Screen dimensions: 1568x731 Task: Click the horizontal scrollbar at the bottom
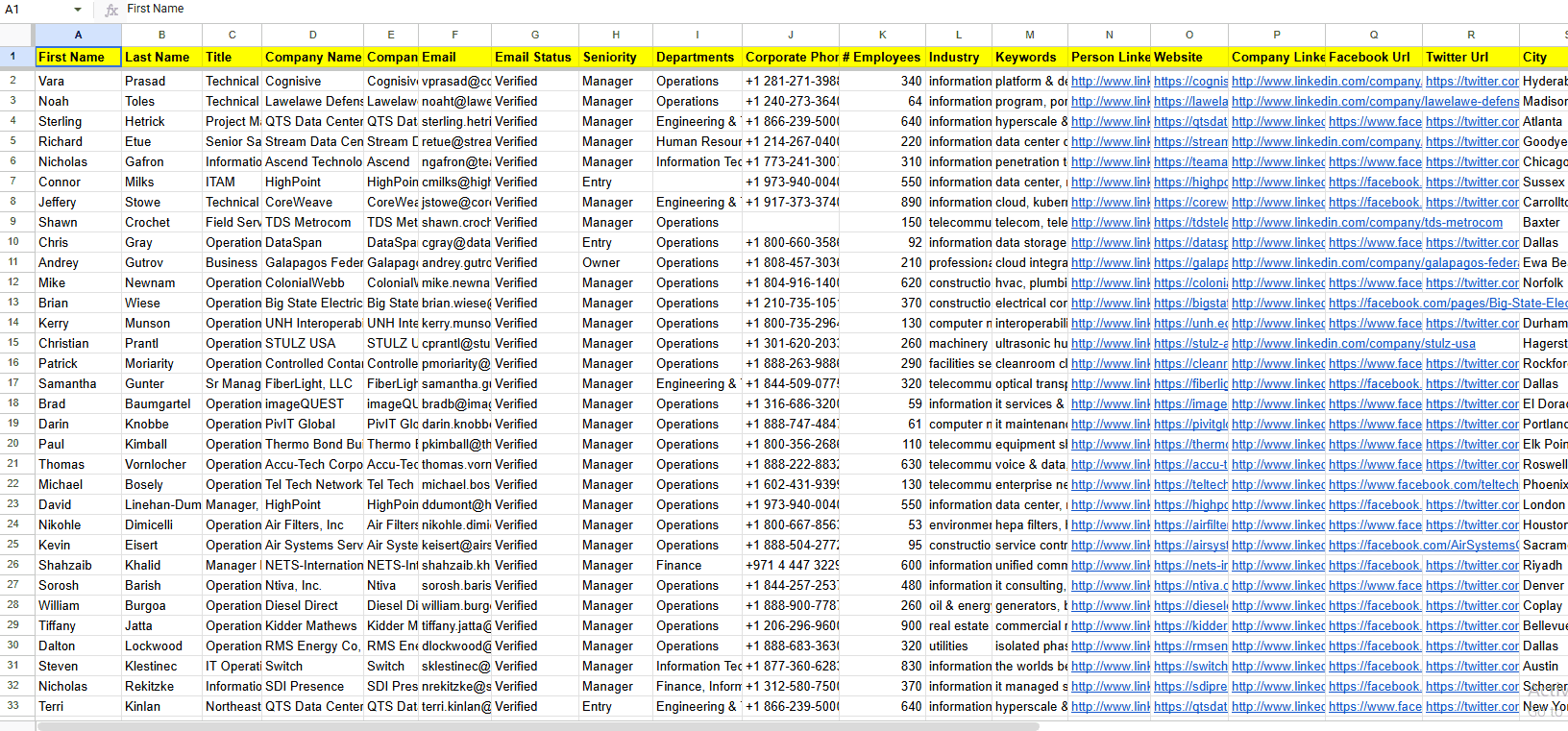(x=538, y=726)
